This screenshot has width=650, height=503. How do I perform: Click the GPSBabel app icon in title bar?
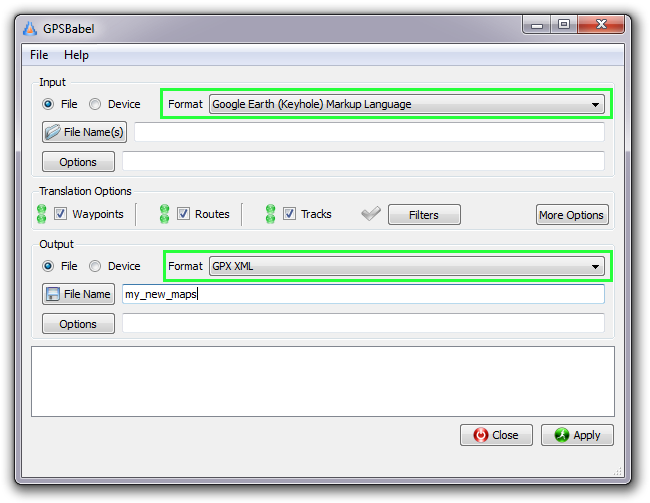(30, 28)
